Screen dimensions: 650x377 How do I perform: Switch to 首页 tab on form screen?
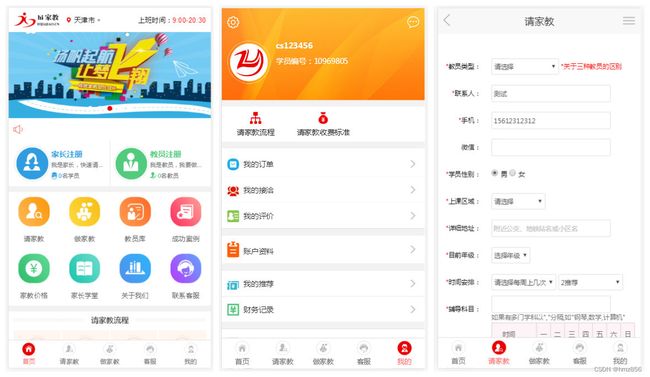[458, 354]
